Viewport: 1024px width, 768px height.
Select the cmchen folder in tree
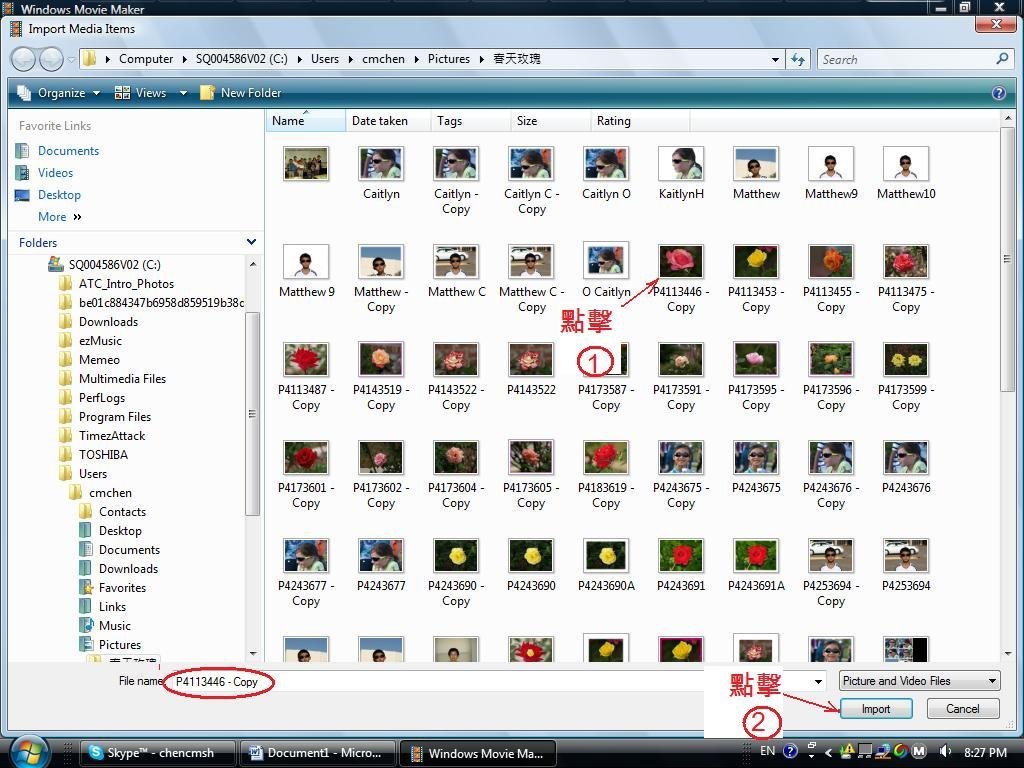[110, 493]
